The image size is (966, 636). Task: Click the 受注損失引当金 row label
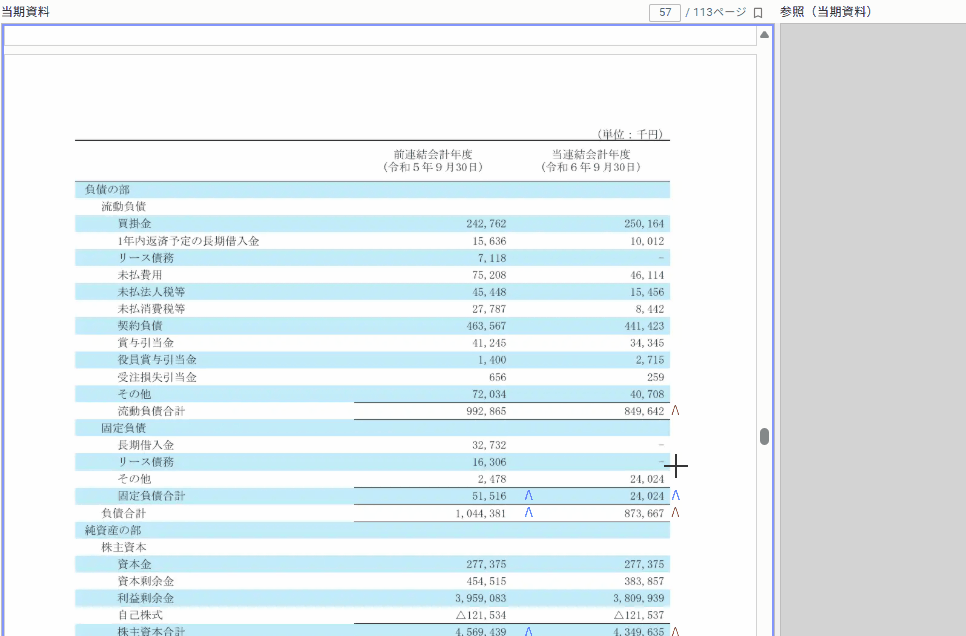pos(156,377)
